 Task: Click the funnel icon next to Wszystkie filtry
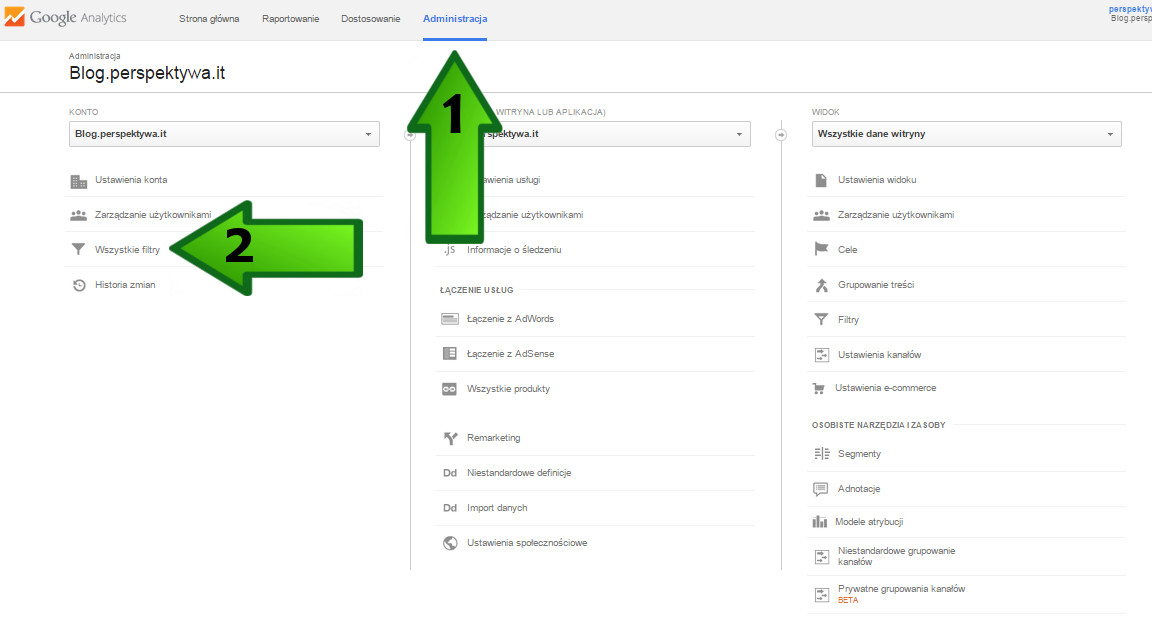pos(79,250)
